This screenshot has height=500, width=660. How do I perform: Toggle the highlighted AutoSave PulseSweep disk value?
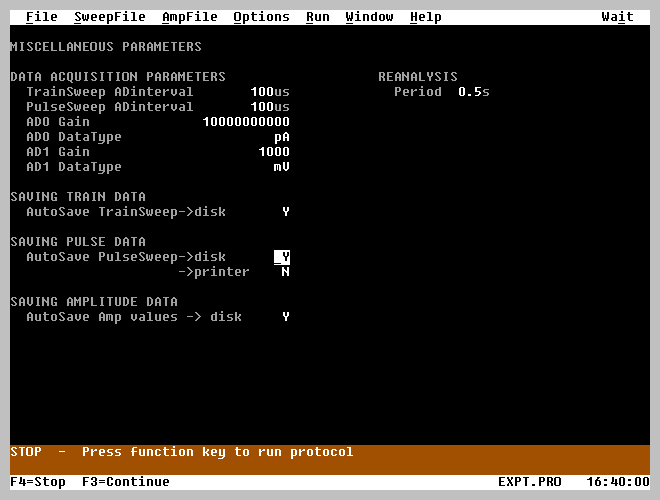pos(282,257)
